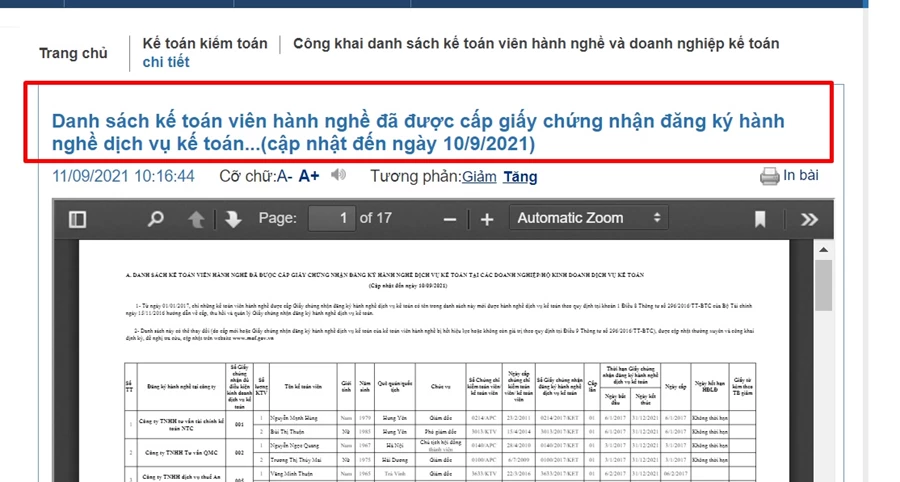Image resolution: width=900 pixels, height=482 pixels.
Task: Click table cell Công ty TNHH Tư vấn QMC
Action: click(x=181, y=453)
